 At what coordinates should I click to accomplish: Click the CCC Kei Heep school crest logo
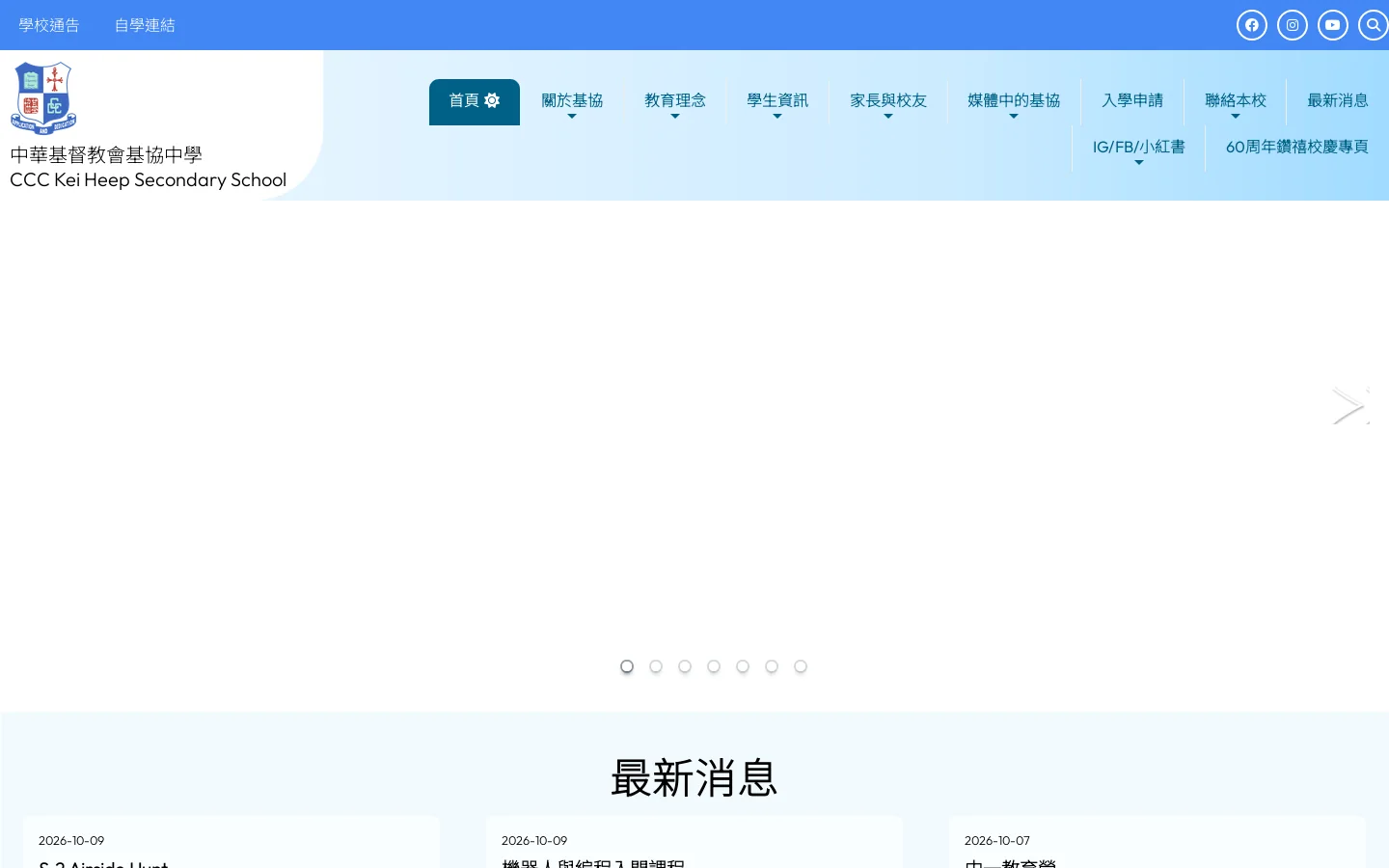point(43,97)
